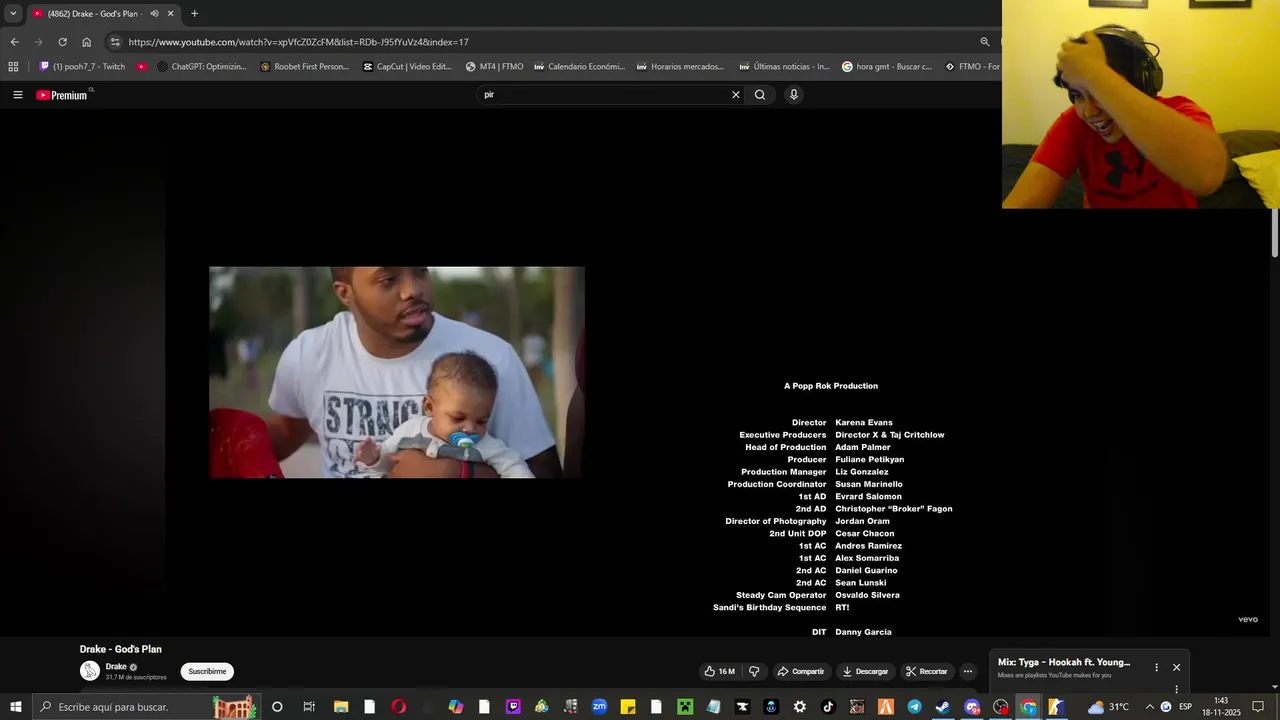Screen dimensions: 1280x720
Task: Expand hidden system tray icons chevron
Action: tap(1149, 707)
